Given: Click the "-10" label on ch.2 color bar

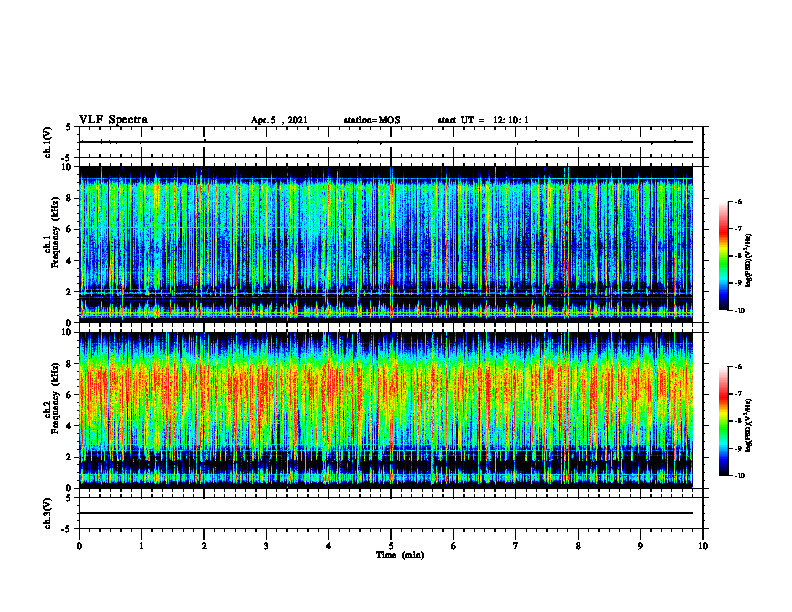Looking at the screenshot, I should [739, 476].
